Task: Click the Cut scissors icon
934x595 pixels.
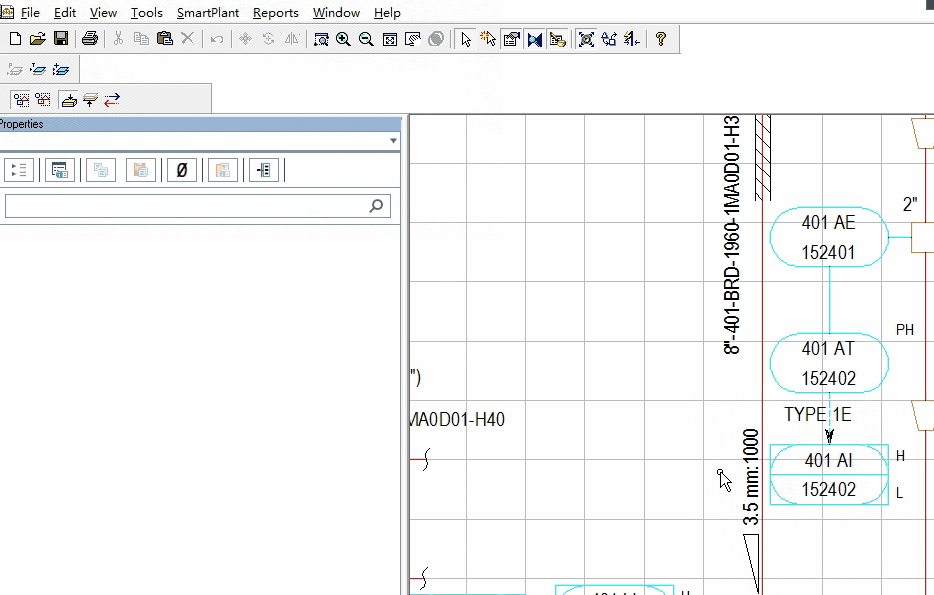Action: pos(118,39)
